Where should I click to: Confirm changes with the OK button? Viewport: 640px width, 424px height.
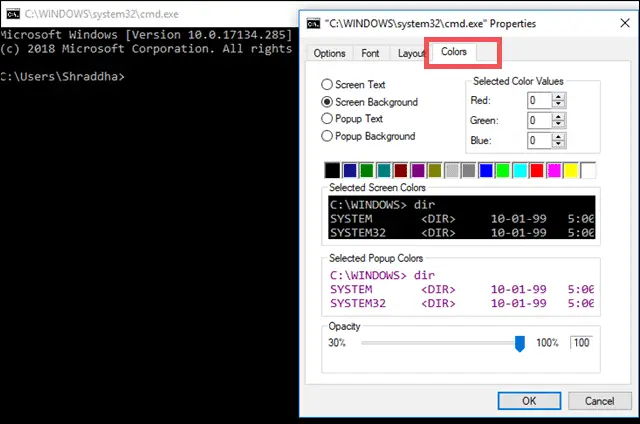click(529, 401)
